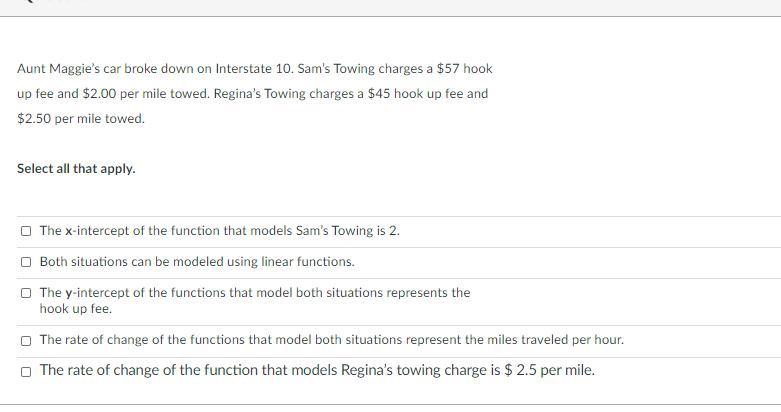Click the '$57' hook up amount in question
Viewport: 781px width, 412px height.
tap(448, 69)
